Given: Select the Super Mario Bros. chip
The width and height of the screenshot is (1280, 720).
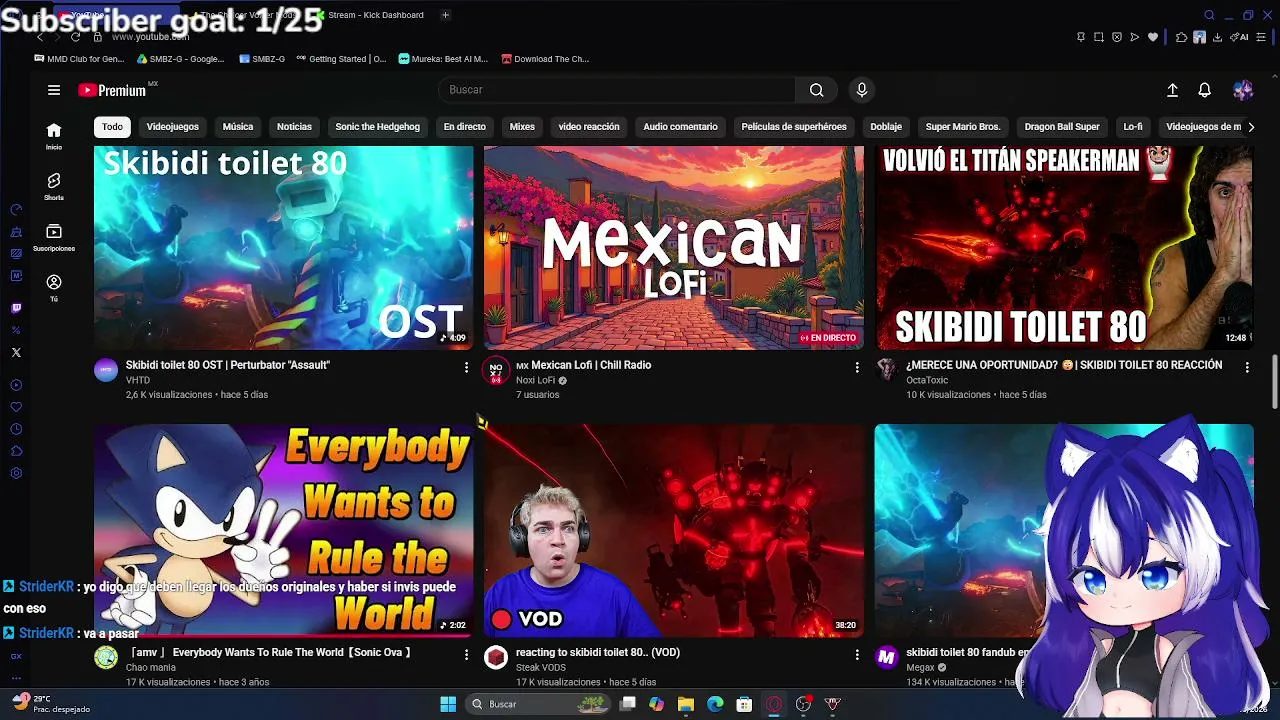Looking at the screenshot, I should click(963, 127).
